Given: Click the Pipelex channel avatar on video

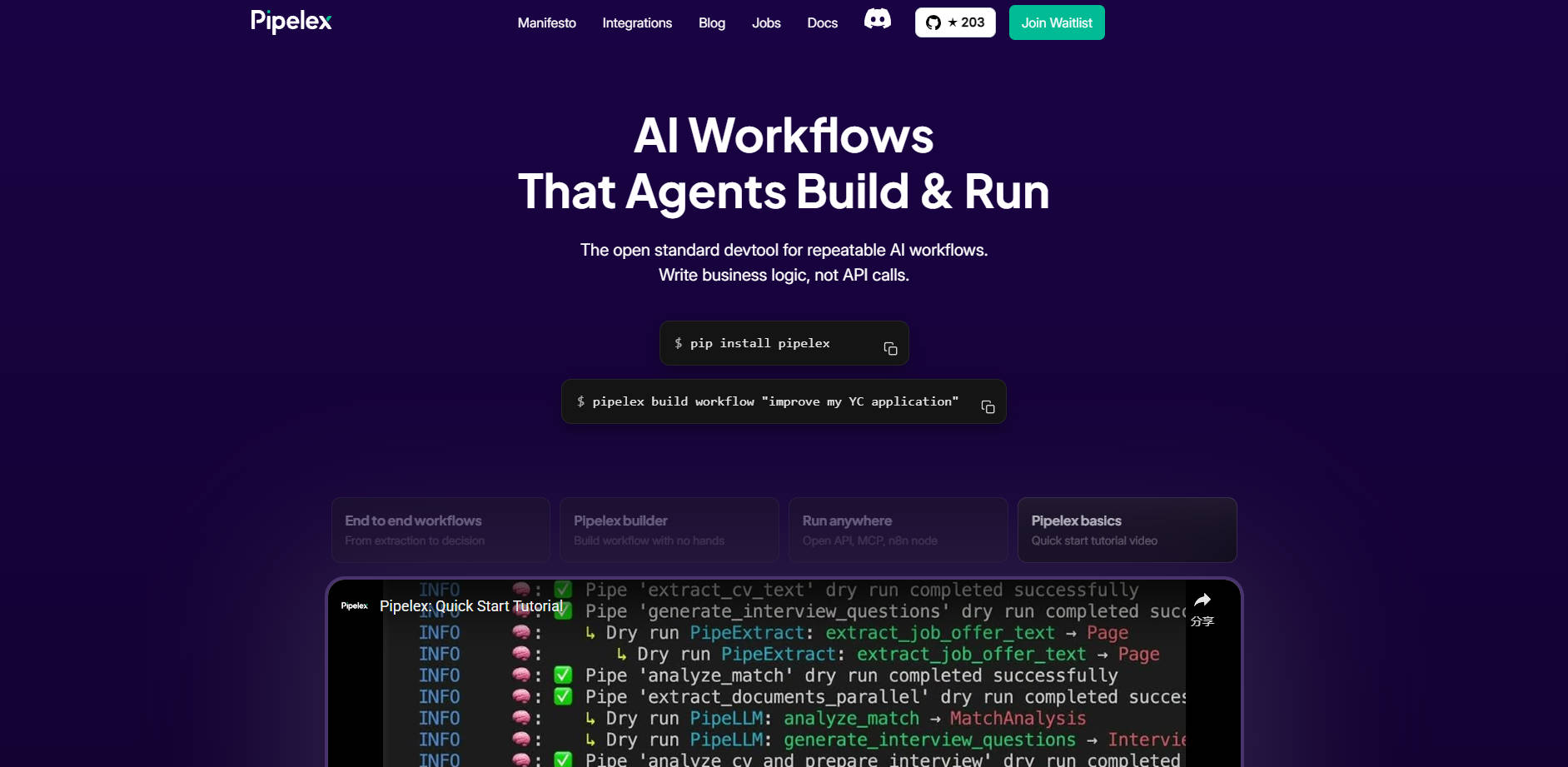Looking at the screenshot, I should coord(354,606).
